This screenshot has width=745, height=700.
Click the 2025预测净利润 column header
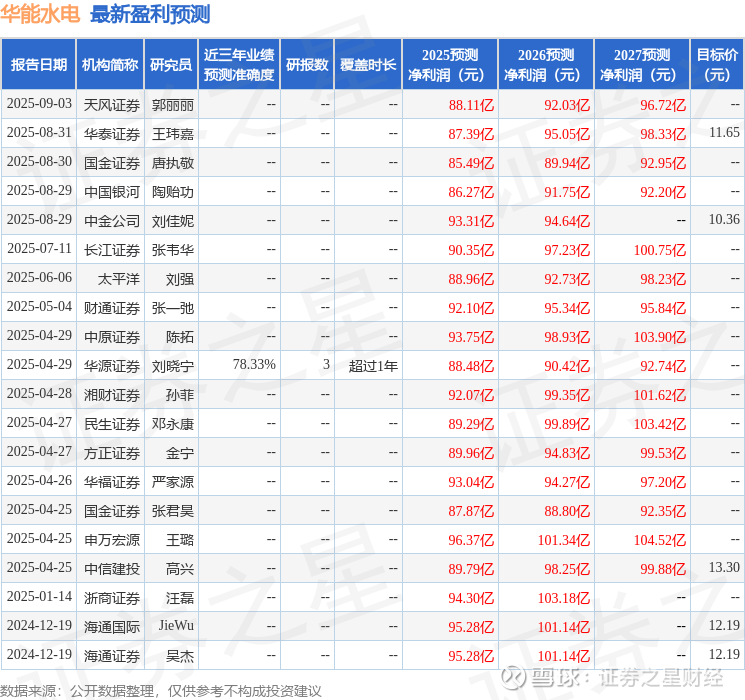click(x=450, y=65)
